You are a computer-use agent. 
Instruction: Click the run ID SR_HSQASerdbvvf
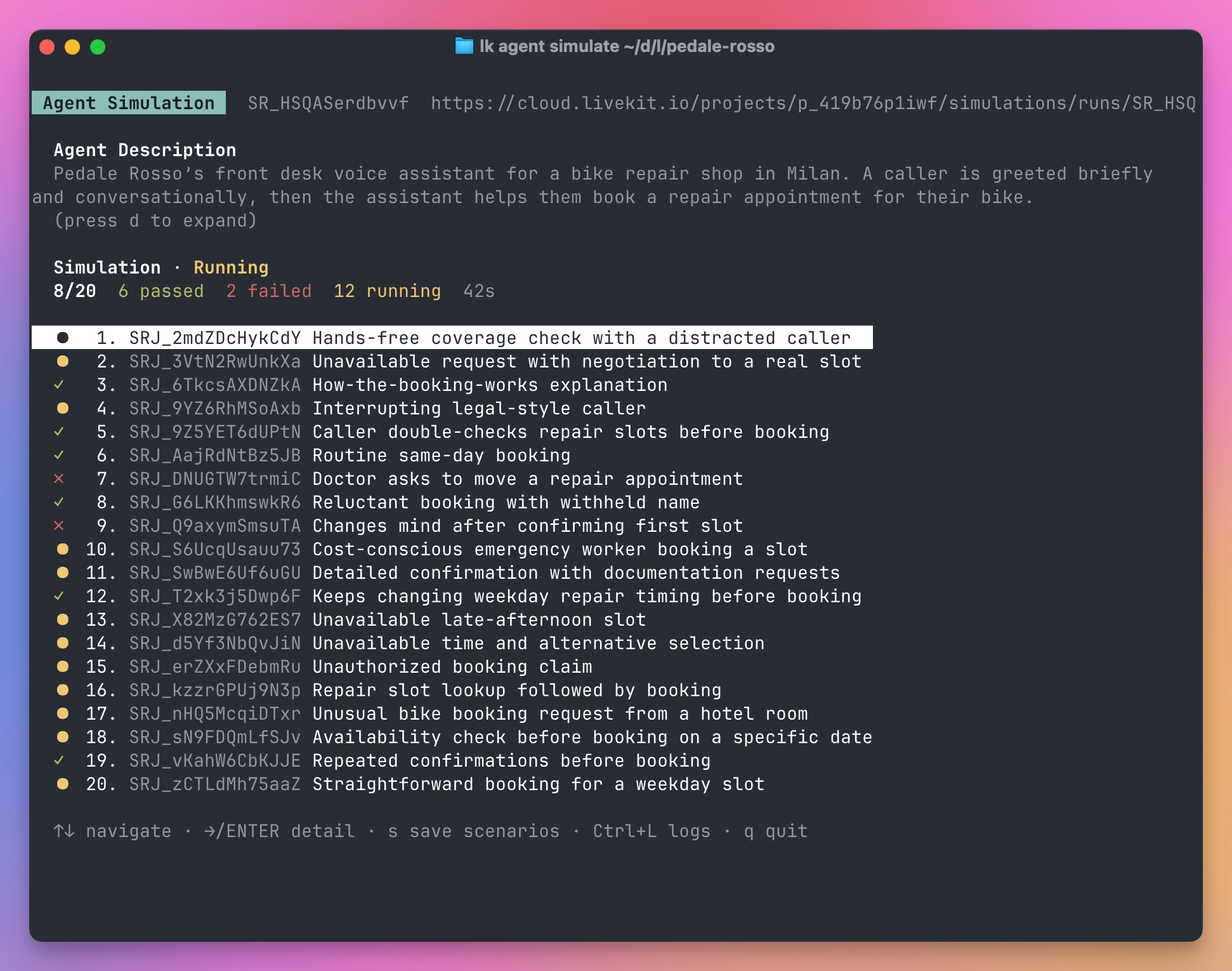pyautogui.click(x=328, y=103)
